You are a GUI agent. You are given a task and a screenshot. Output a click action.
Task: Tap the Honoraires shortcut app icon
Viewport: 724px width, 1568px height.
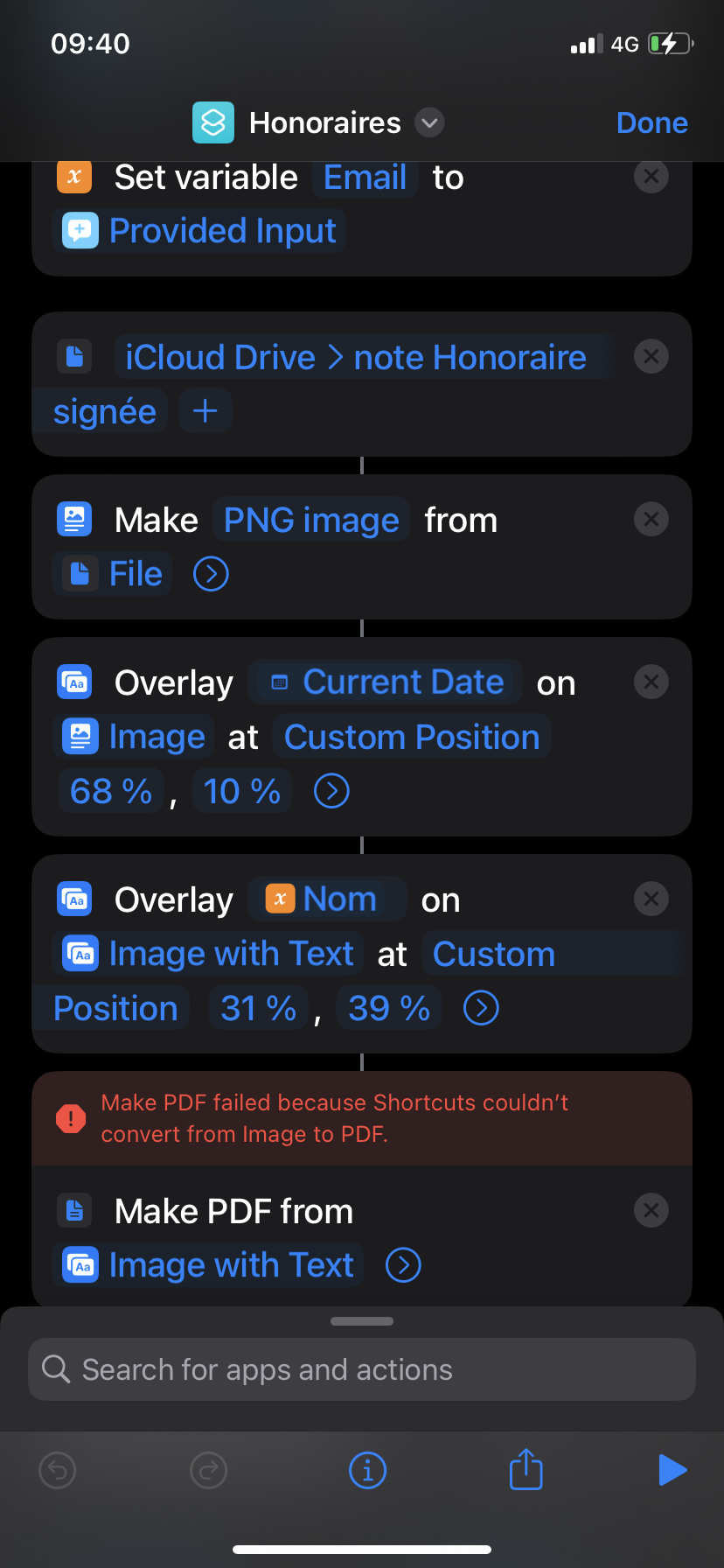tap(213, 122)
